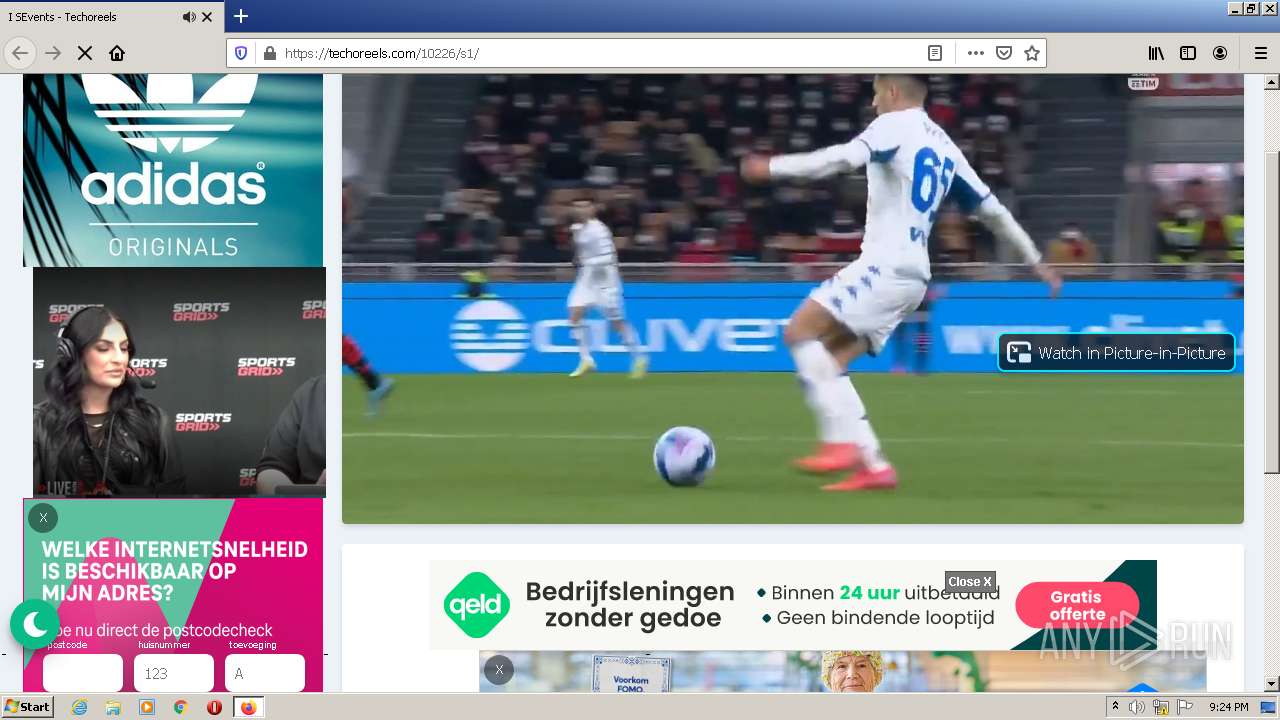
Task: Open the SportsGrid video thumbnail
Action: coord(179,382)
